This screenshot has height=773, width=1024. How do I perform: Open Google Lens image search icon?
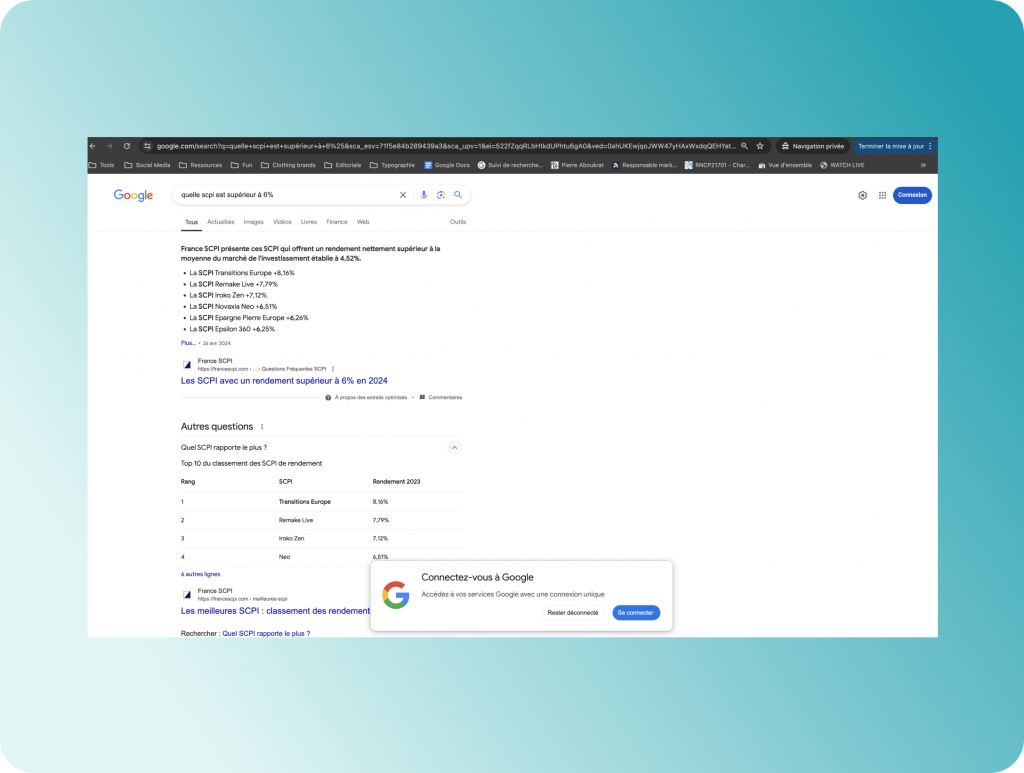click(441, 195)
